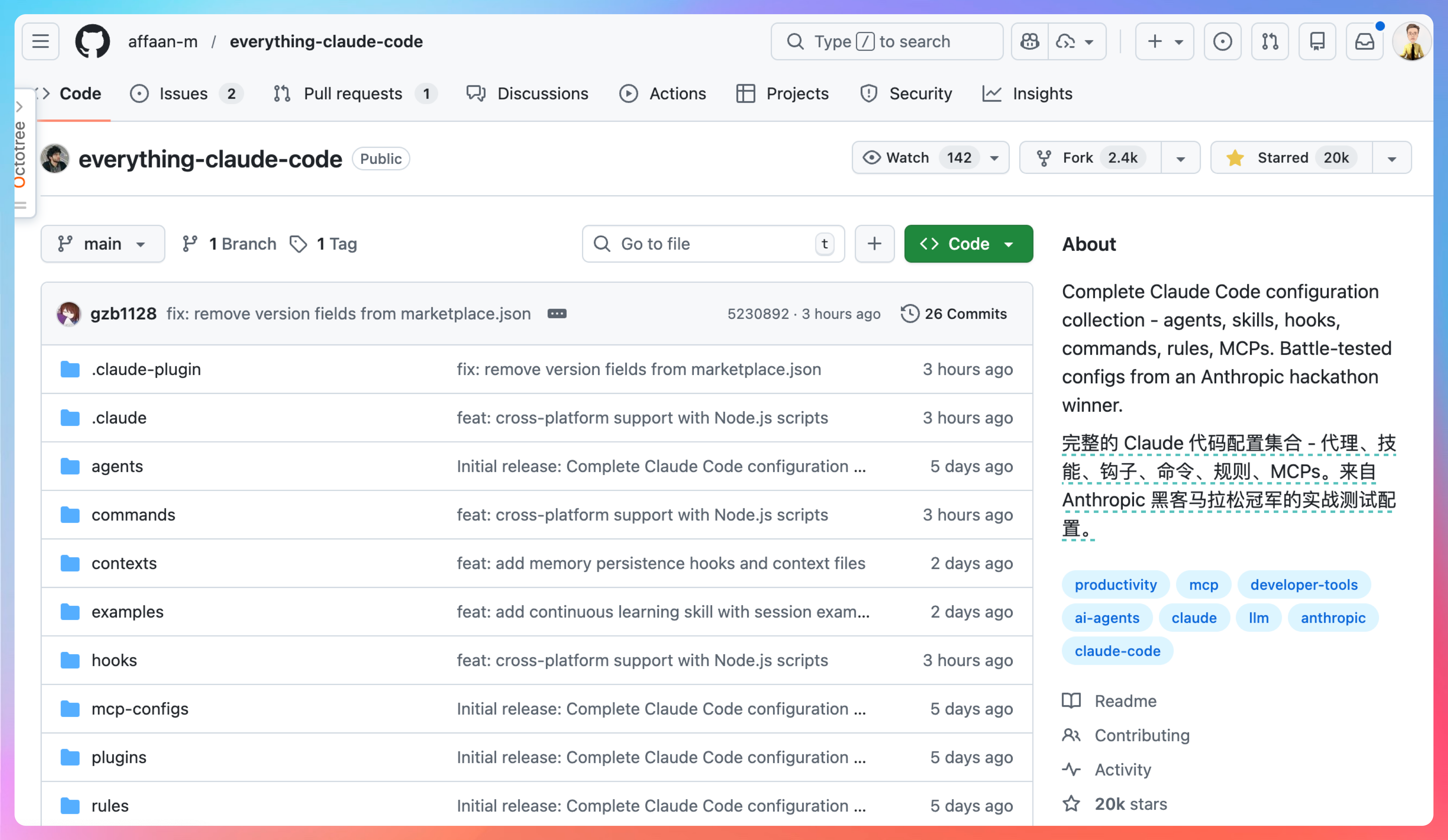The height and width of the screenshot is (840, 1448).
Task: Click the pull requests icon in header
Action: click(1270, 42)
